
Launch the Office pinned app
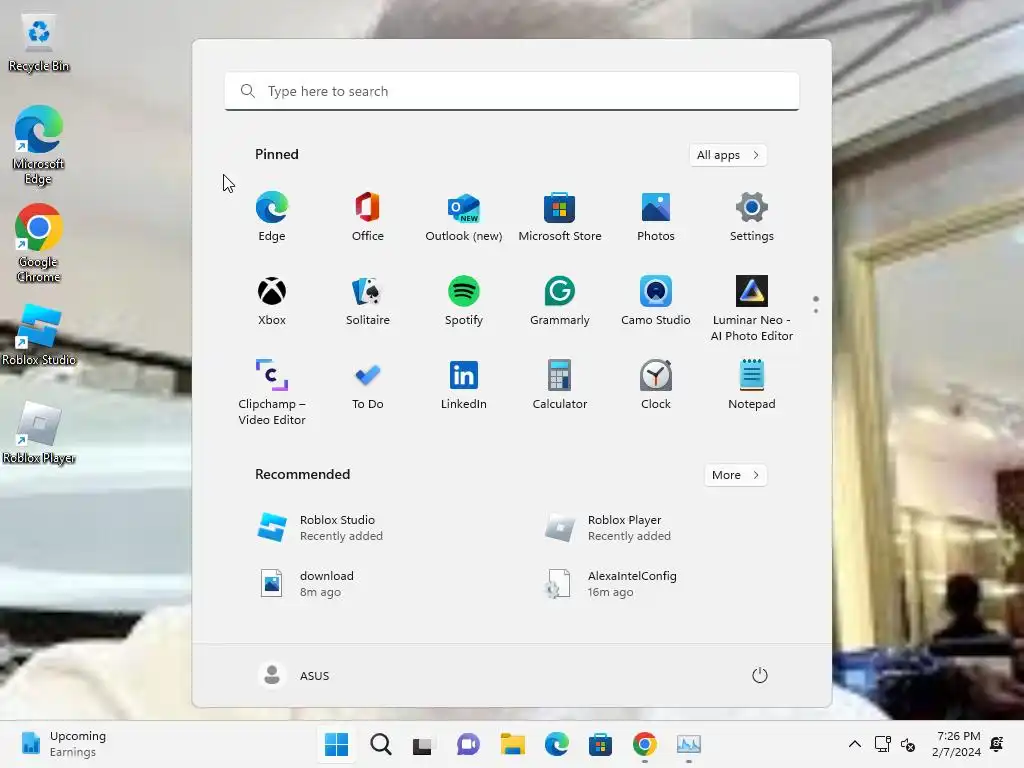pyautogui.click(x=368, y=216)
